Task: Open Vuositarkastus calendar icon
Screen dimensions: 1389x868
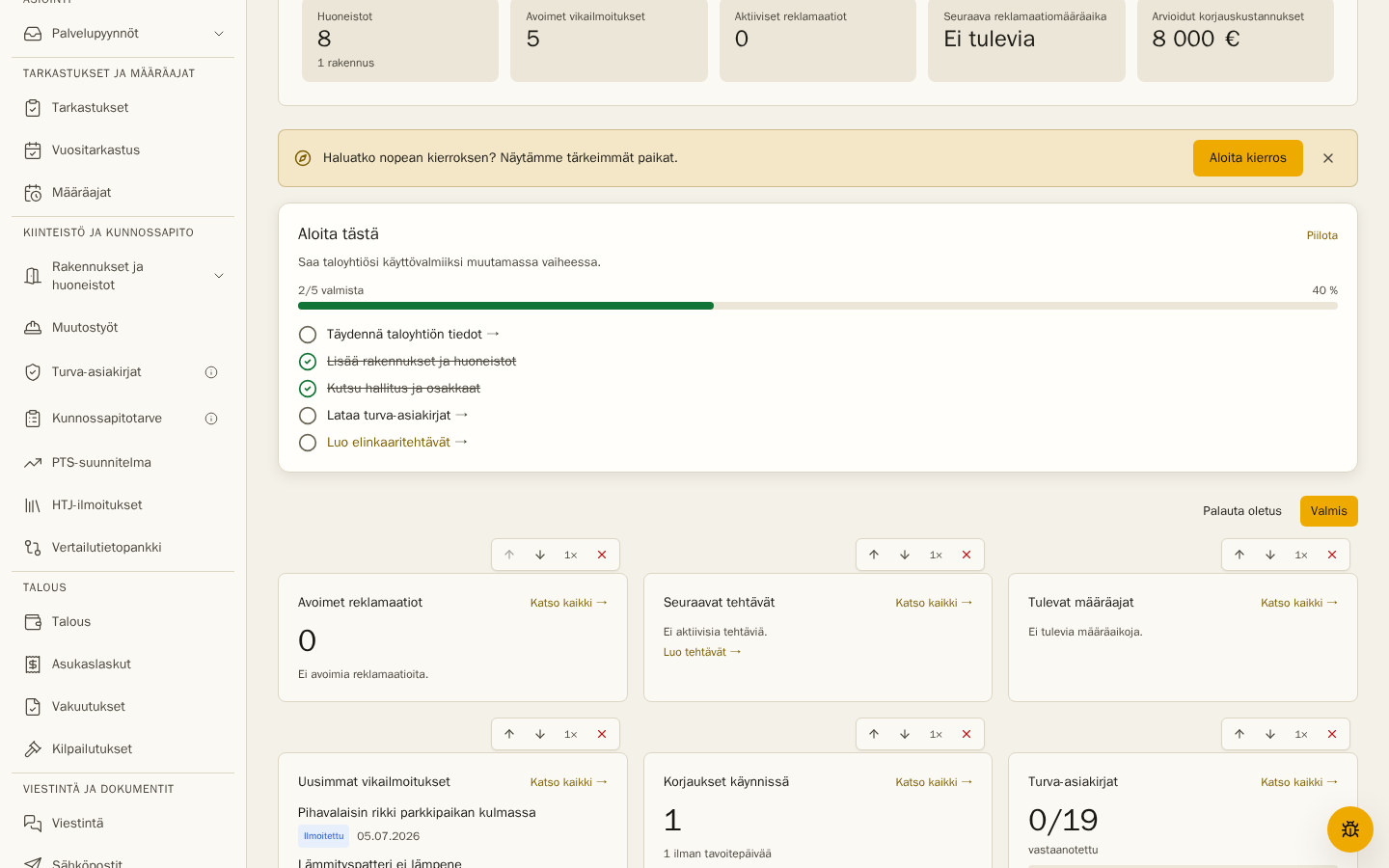Action: pyautogui.click(x=33, y=150)
